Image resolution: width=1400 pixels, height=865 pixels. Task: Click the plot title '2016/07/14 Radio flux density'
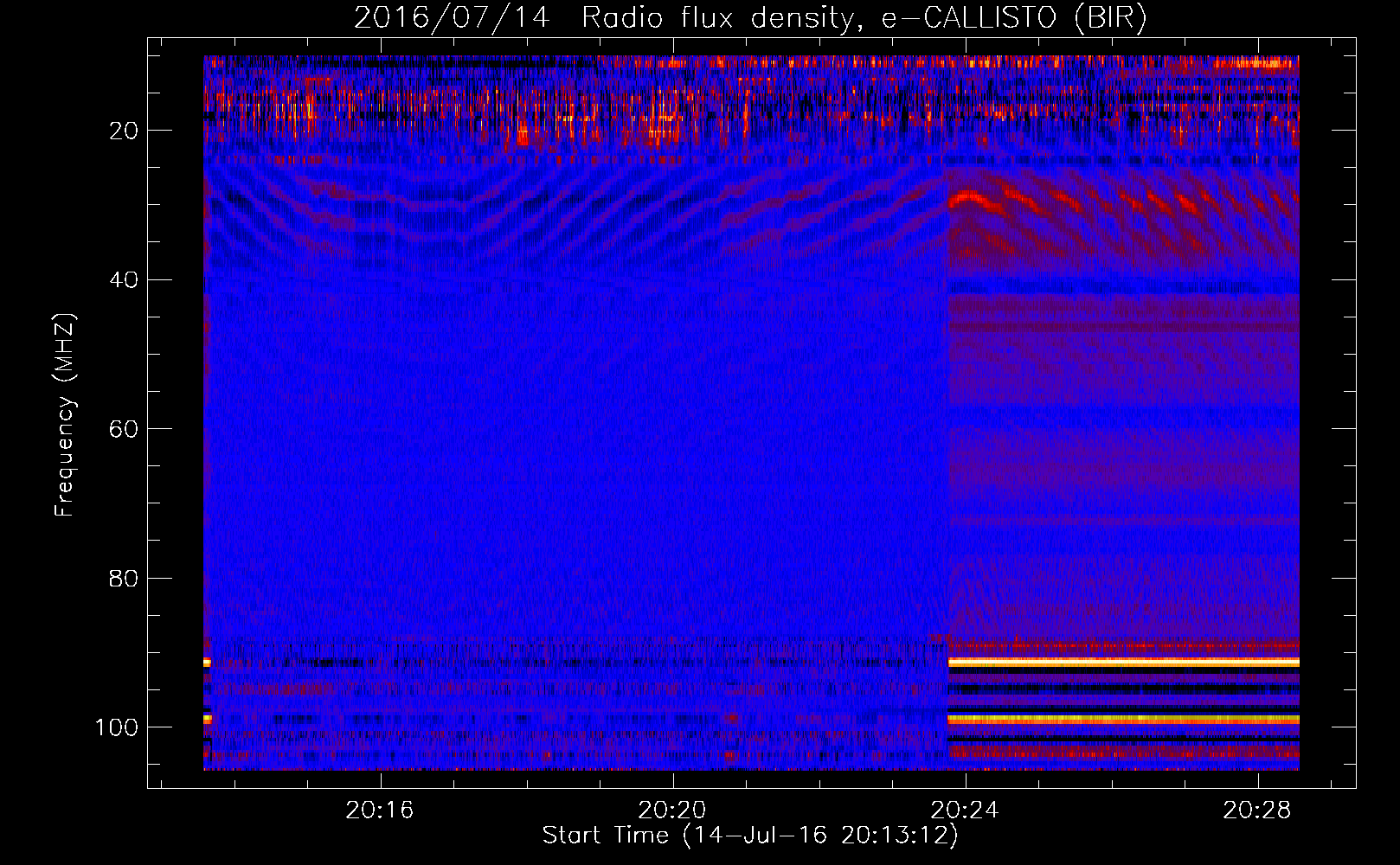603,17
